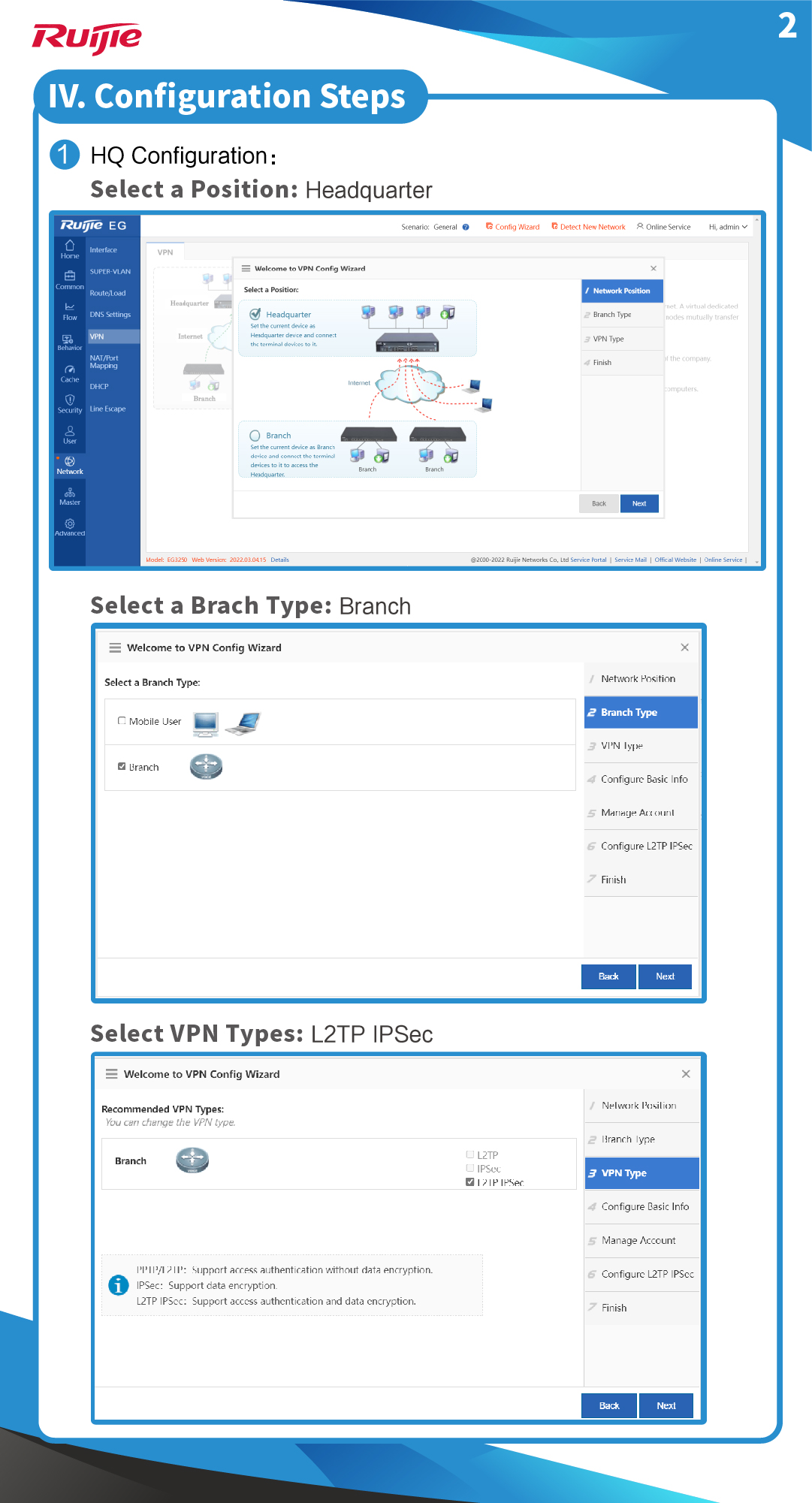This screenshot has width=812, height=1503.
Task: Open Configure L2TP IPSec step in the Branch Type wizard
Action: pos(641,847)
